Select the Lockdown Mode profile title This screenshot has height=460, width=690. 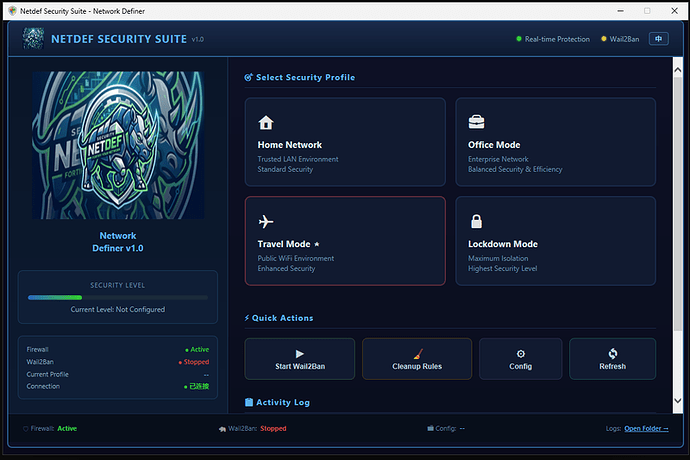coord(503,244)
